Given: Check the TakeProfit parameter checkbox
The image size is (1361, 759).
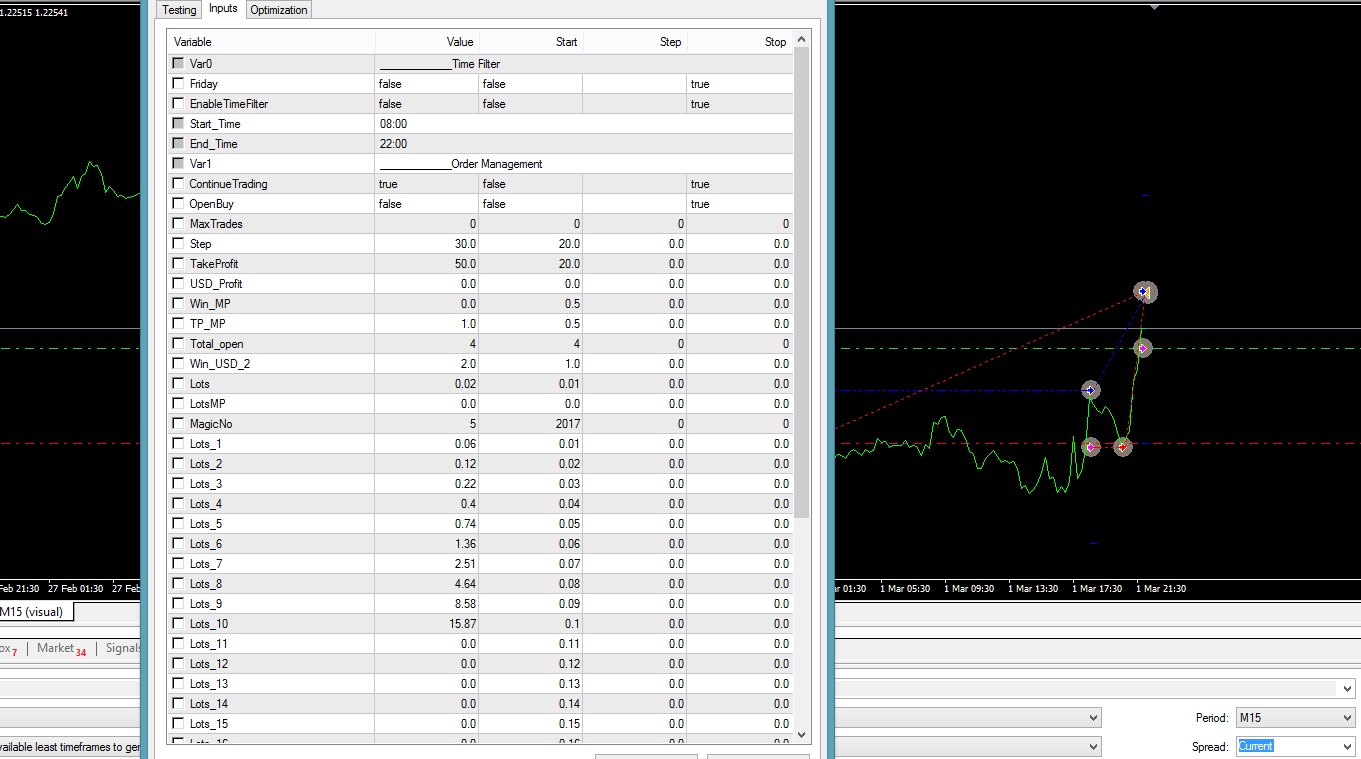Looking at the screenshot, I should 178,264.
